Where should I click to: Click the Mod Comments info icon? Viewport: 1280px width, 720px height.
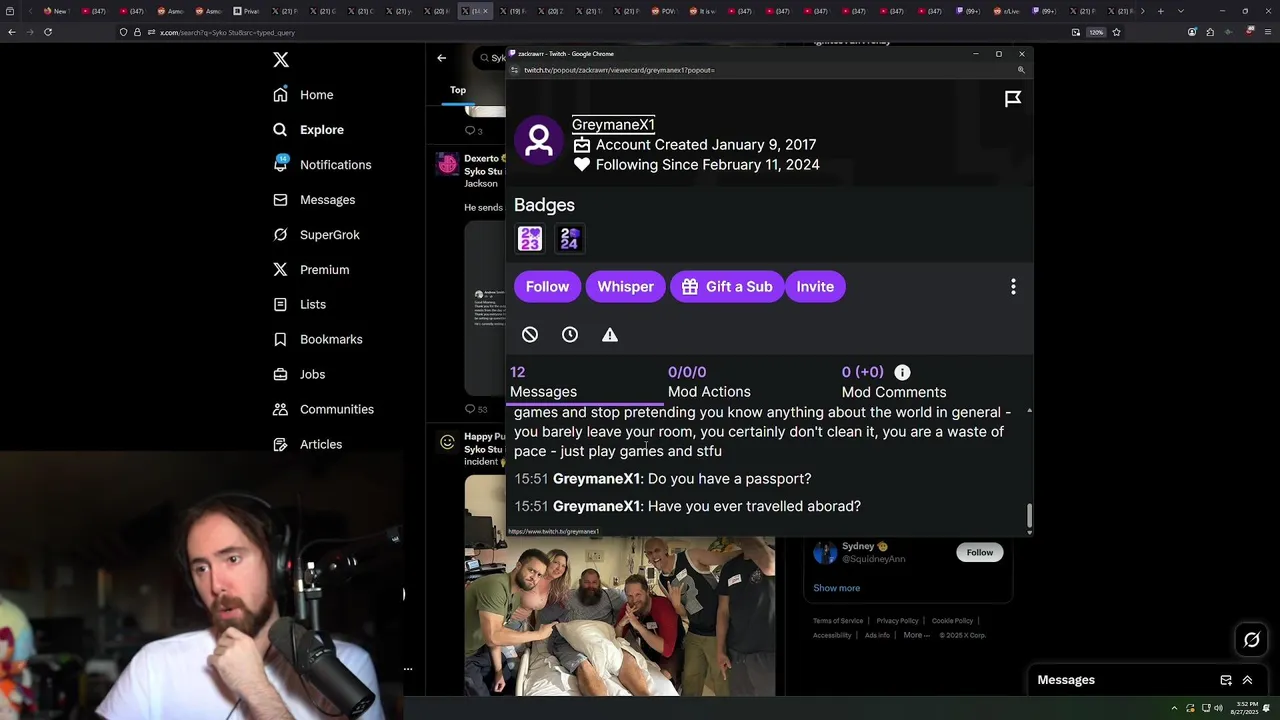(902, 372)
